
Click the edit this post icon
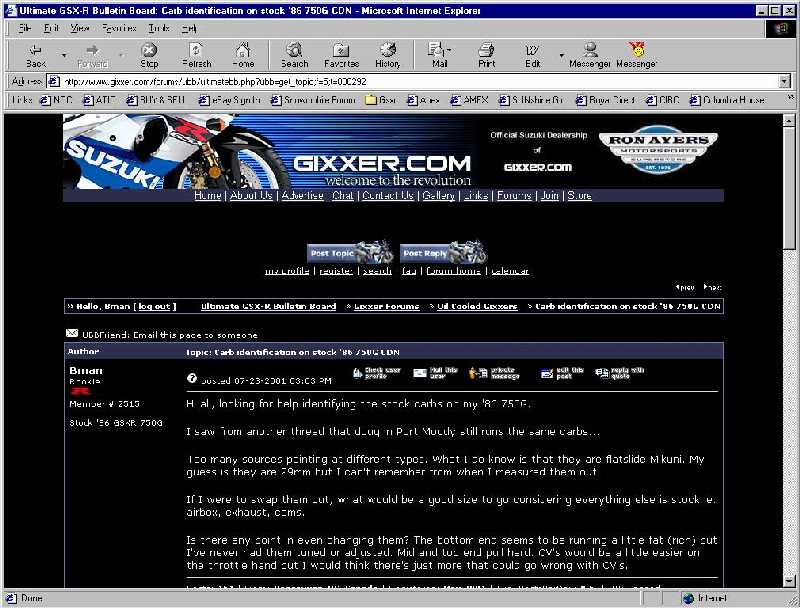(x=562, y=373)
